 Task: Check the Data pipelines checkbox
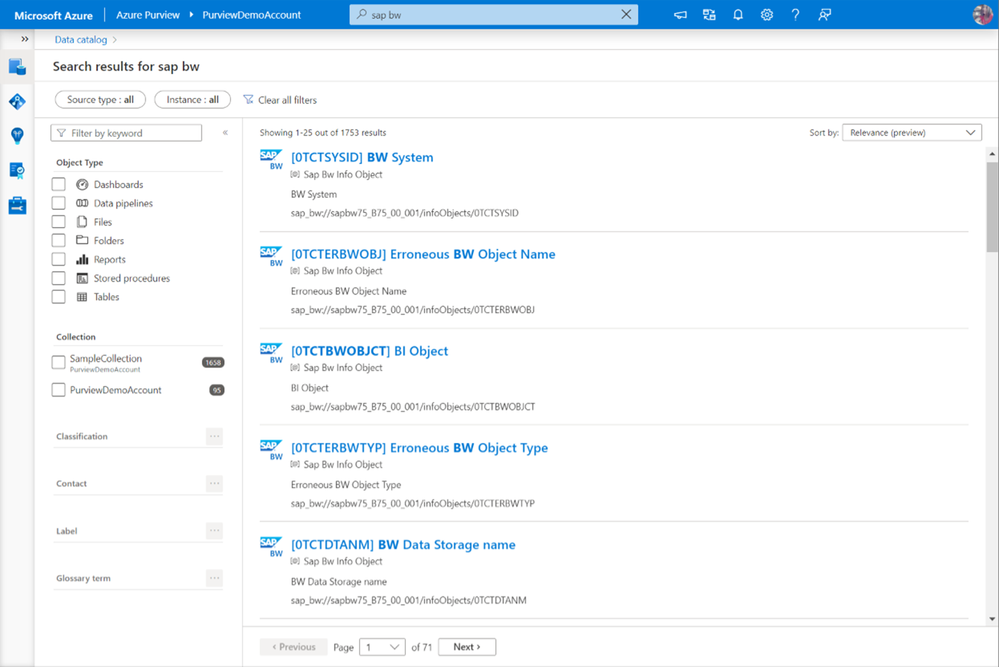tap(59, 203)
